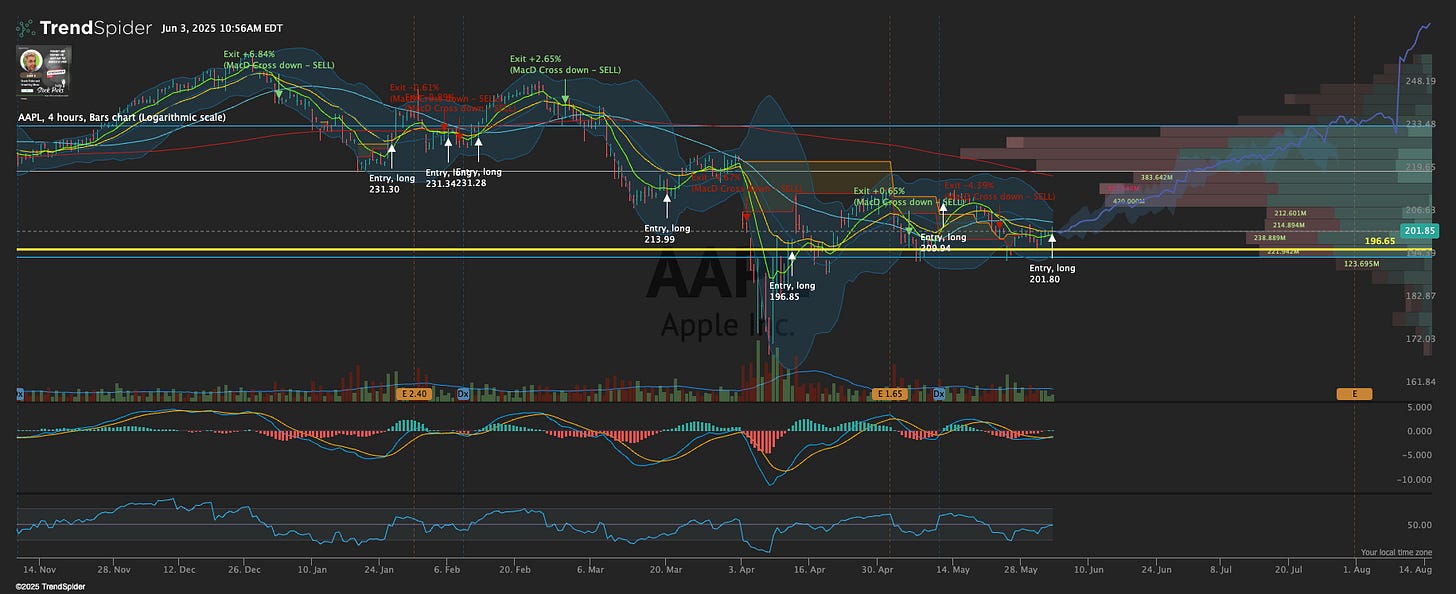Screen dimensions: 1456x594
Task: Click the '3. Apr' date on the time axis
Action: point(742,568)
